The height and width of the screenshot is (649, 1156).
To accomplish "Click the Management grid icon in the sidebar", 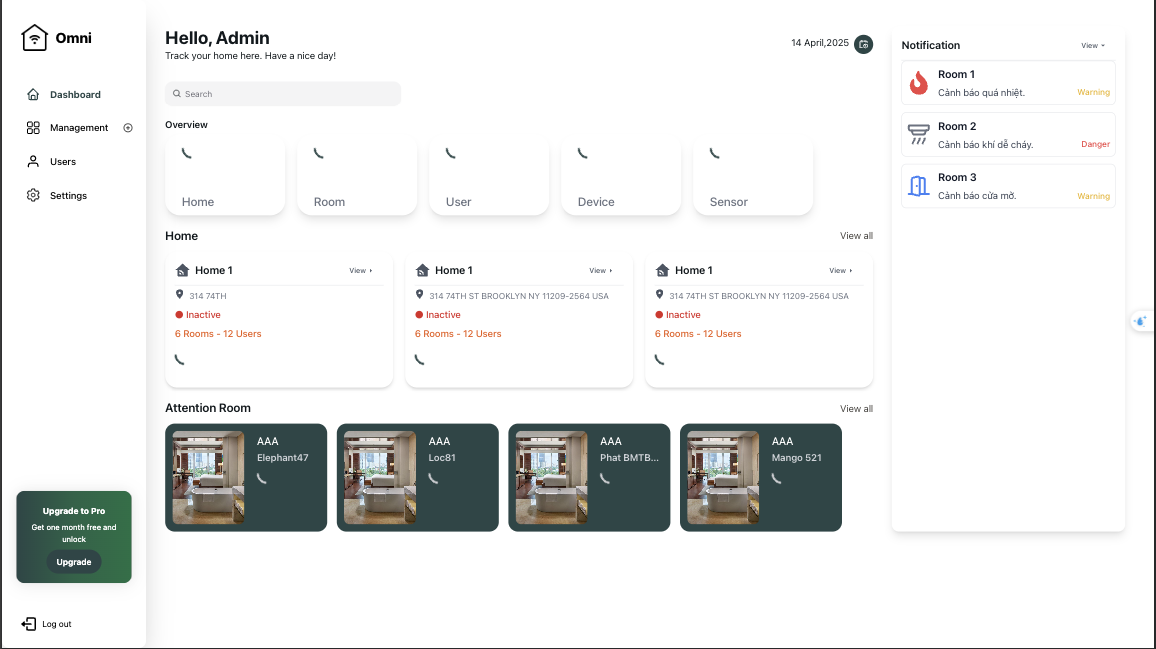I will coord(33,128).
